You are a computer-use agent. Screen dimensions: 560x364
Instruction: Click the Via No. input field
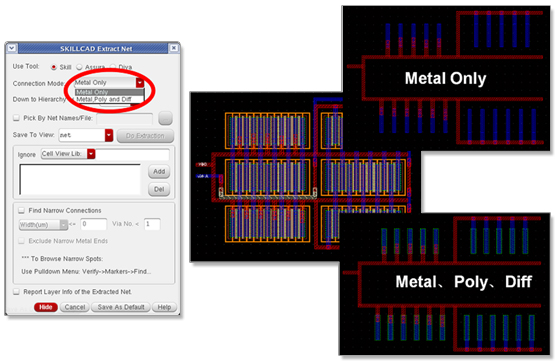tap(152, 224)
